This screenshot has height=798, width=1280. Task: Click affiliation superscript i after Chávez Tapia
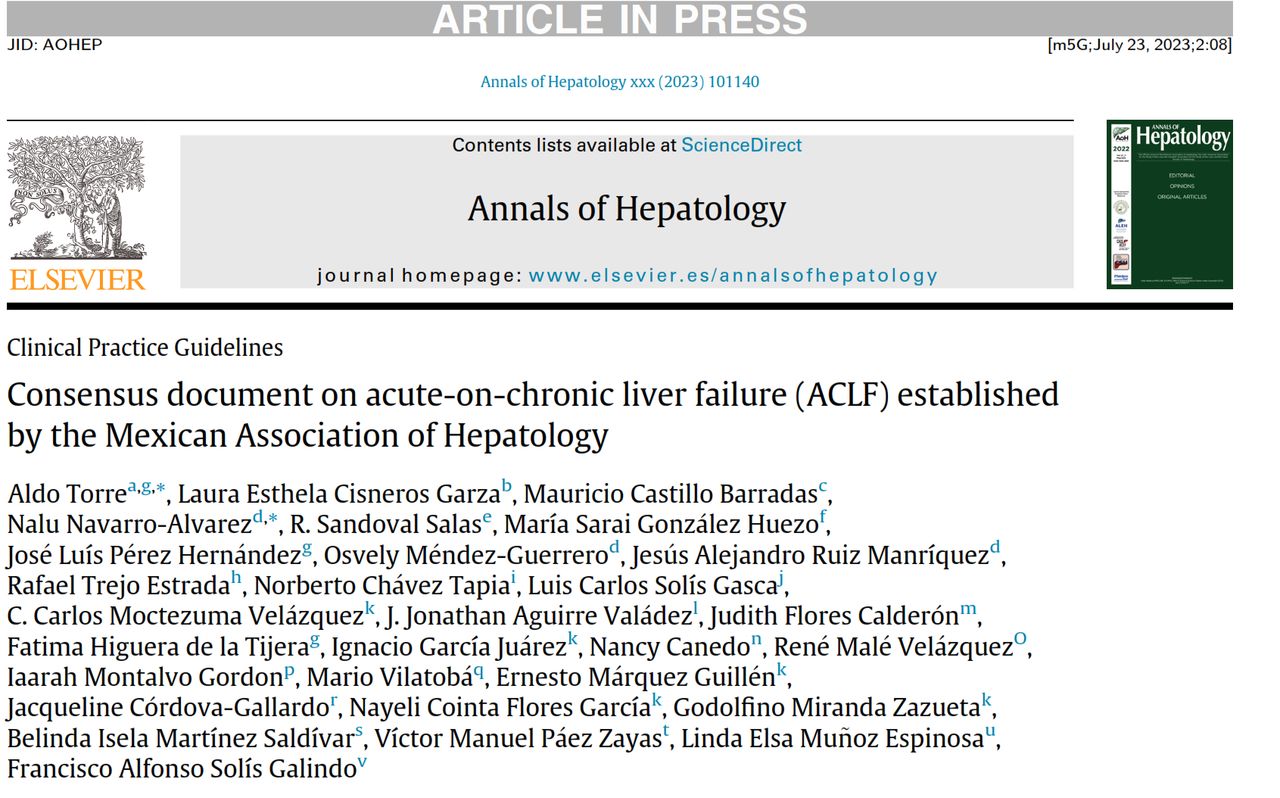coord(513,579)
